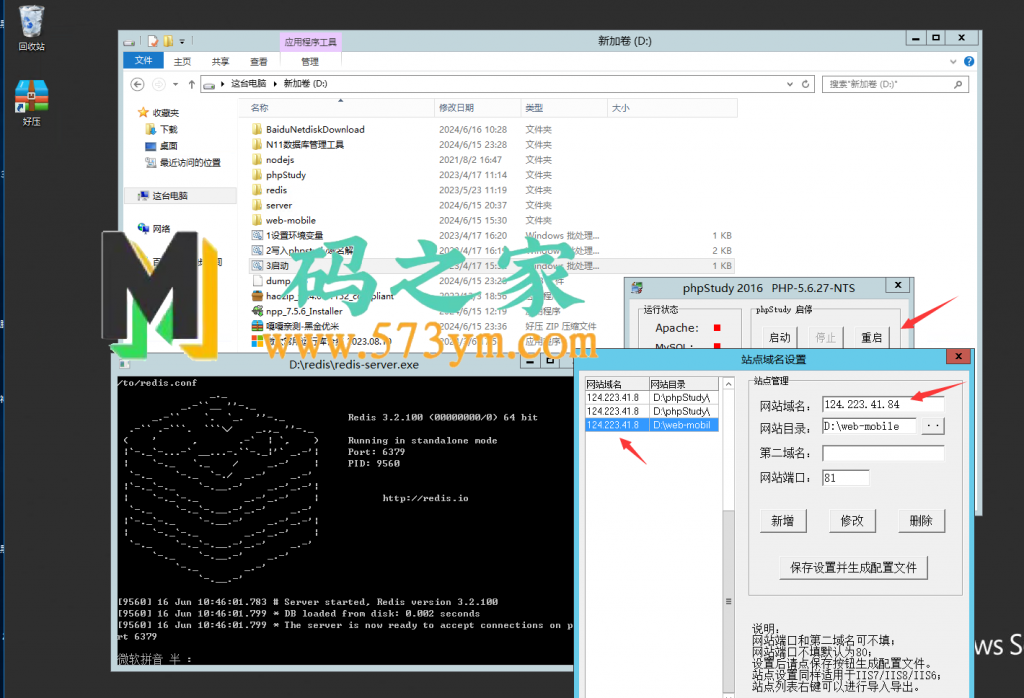Open recent locations dropdown arrow

(175, 84)
